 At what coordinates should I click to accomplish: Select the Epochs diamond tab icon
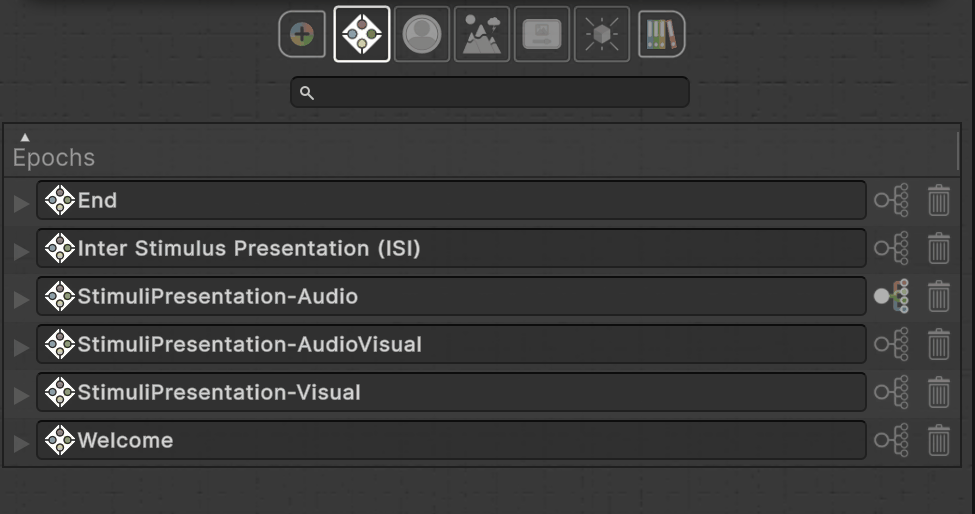362,34
